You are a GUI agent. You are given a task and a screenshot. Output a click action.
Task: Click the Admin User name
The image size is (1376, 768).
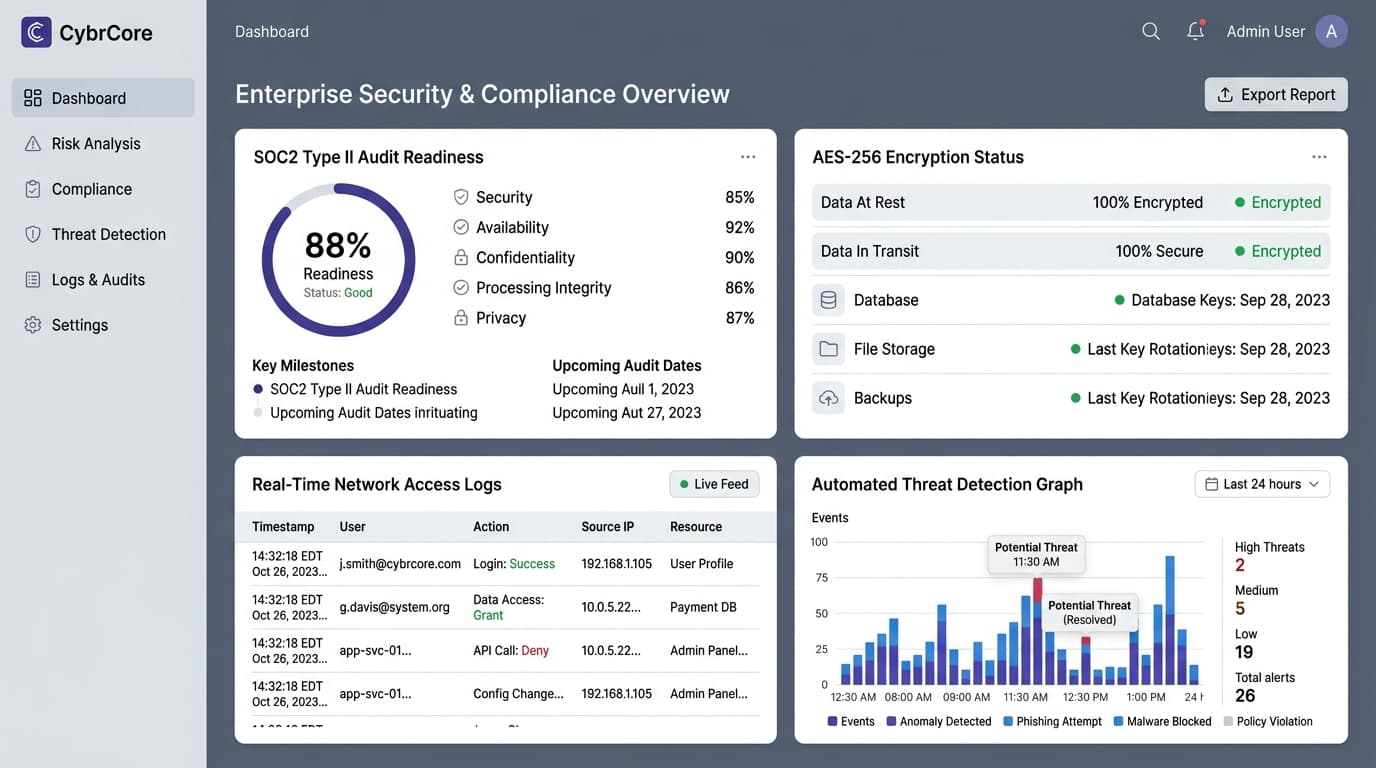1265,32
